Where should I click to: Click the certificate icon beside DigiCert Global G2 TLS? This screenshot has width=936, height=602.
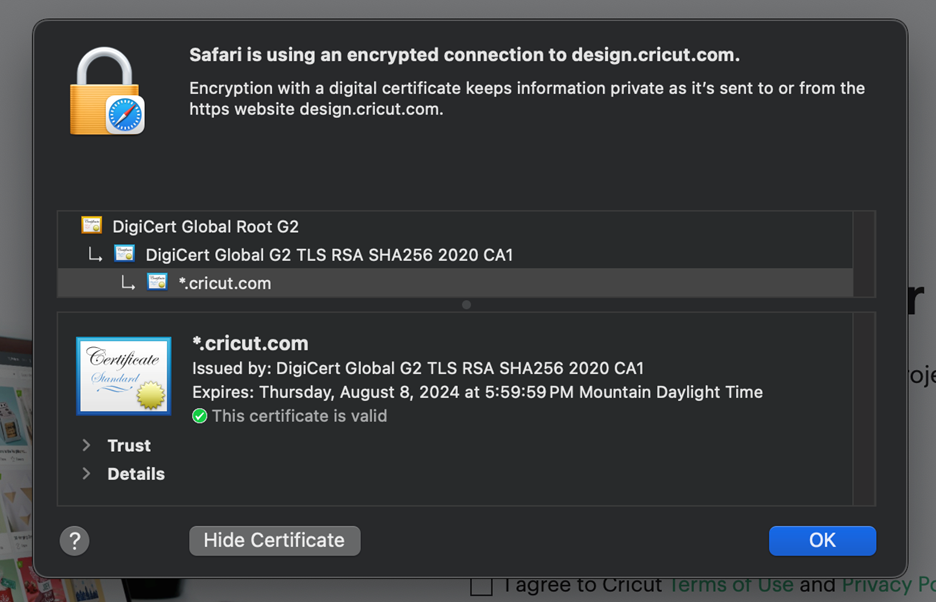124,254
